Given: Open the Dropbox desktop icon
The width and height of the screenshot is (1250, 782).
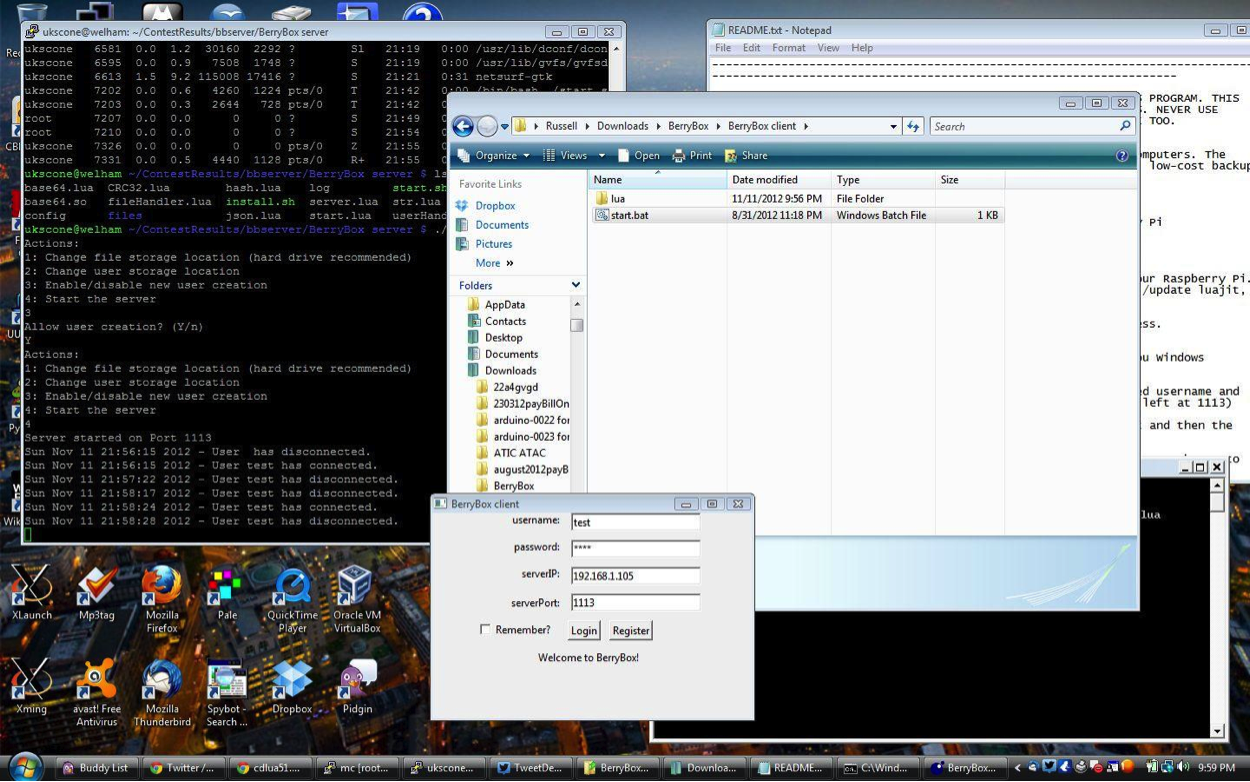Looking at the screenshot, I should coord(292,682).
